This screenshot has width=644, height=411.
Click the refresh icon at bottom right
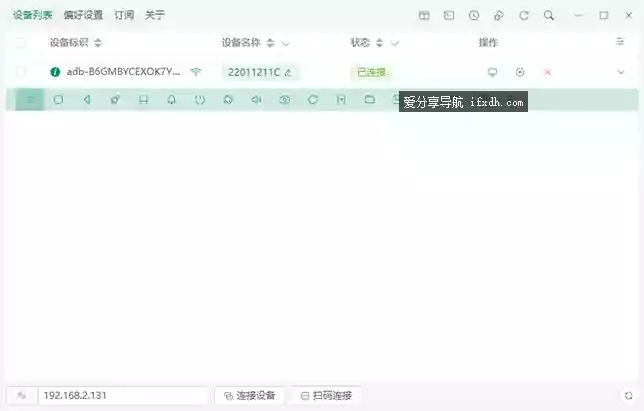(628, 396)
